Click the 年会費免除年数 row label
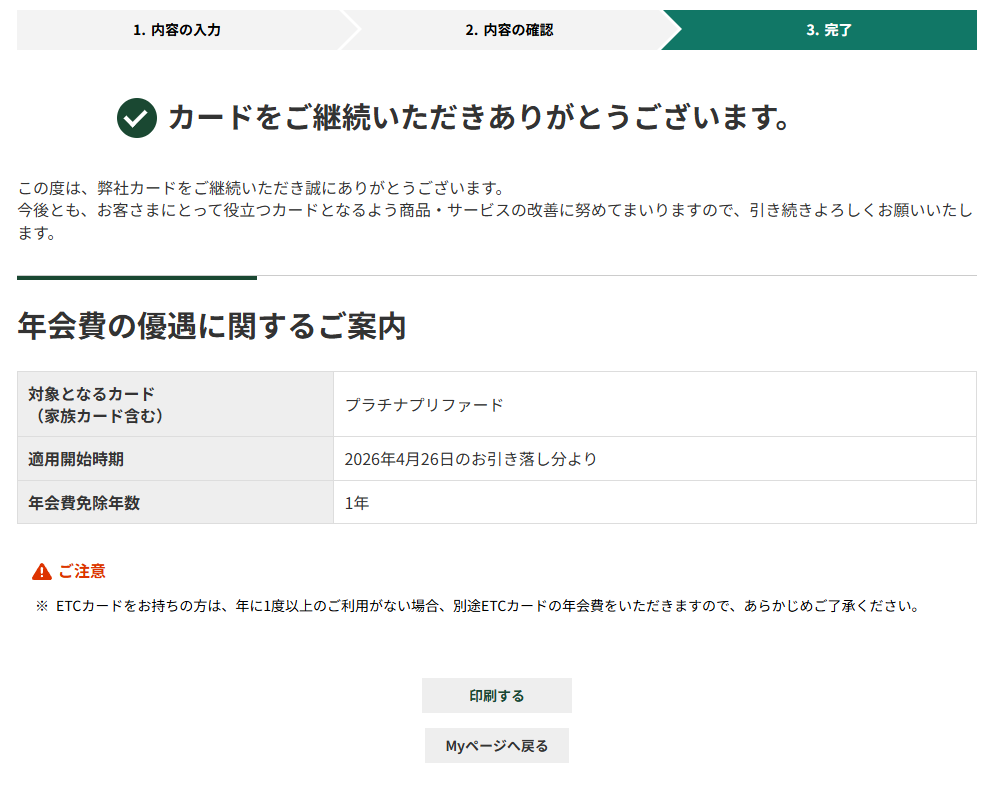This screenshot has height=789, width=997. (84, 503)
